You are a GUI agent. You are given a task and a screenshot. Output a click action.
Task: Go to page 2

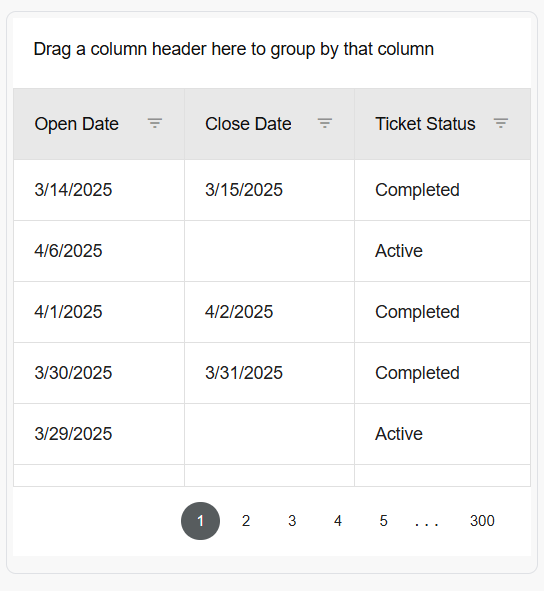click(246, 521)
